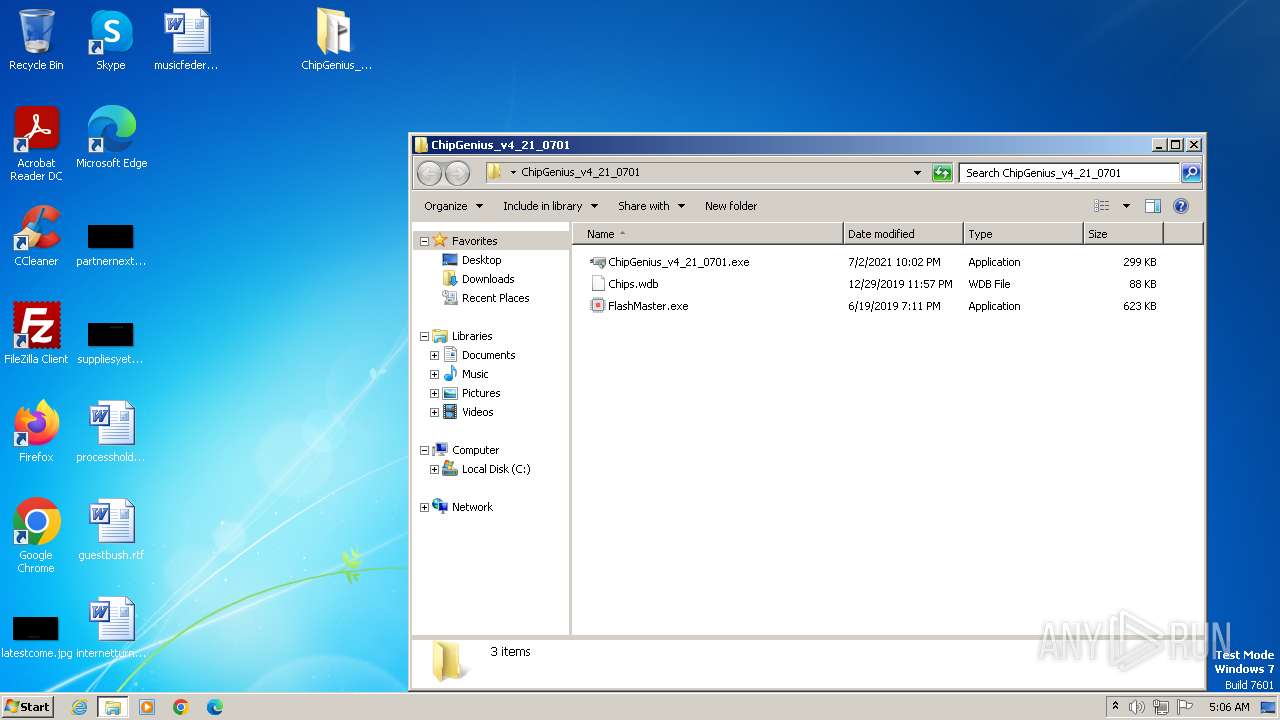Viewport: 1280px width, 720px height.
Task: Launch Skype from the desktop
Action: coord(111,40)
